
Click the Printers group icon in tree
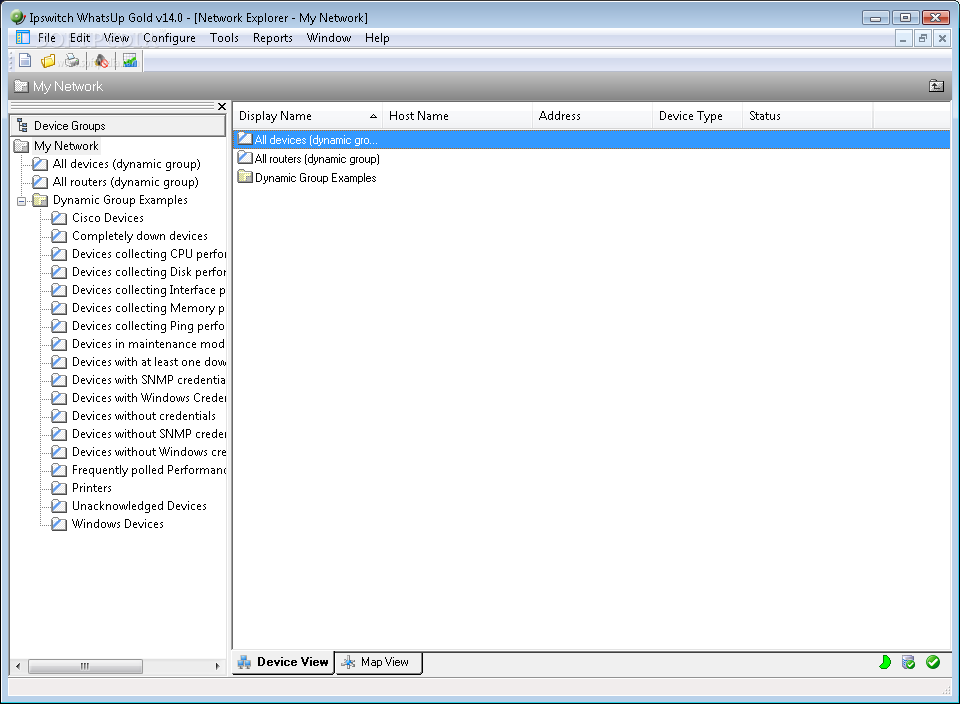(x=59, y=488)
